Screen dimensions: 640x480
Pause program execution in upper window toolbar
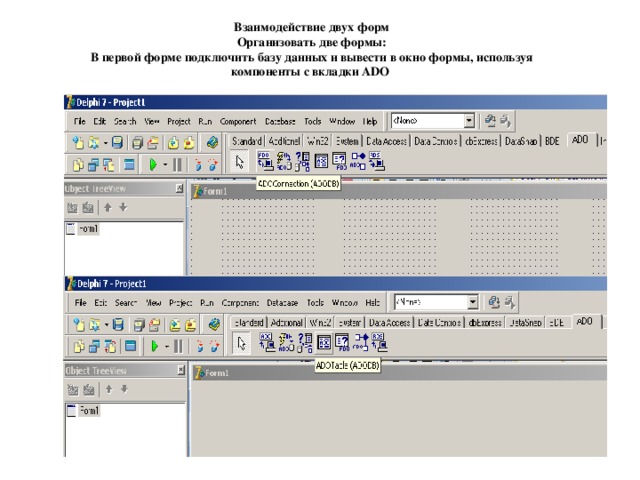pos(177,164)
